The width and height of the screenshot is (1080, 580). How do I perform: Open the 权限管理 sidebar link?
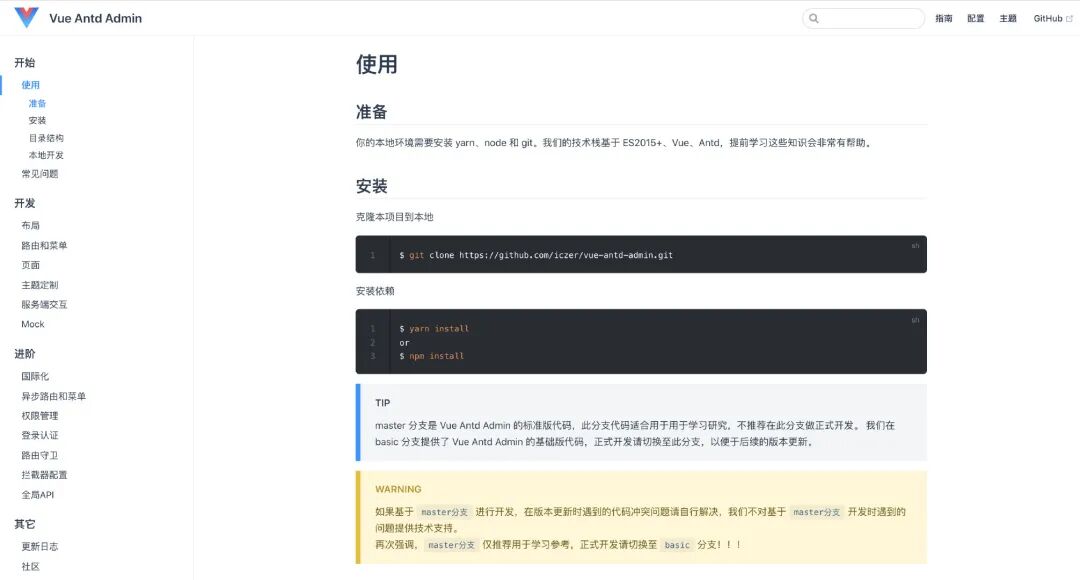tap(41, 414)
